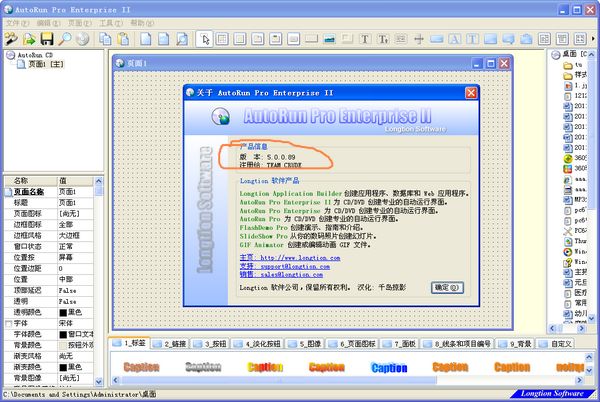Select 桌面 folder in right file panel

pyautogui.click(x=569, y=55)
